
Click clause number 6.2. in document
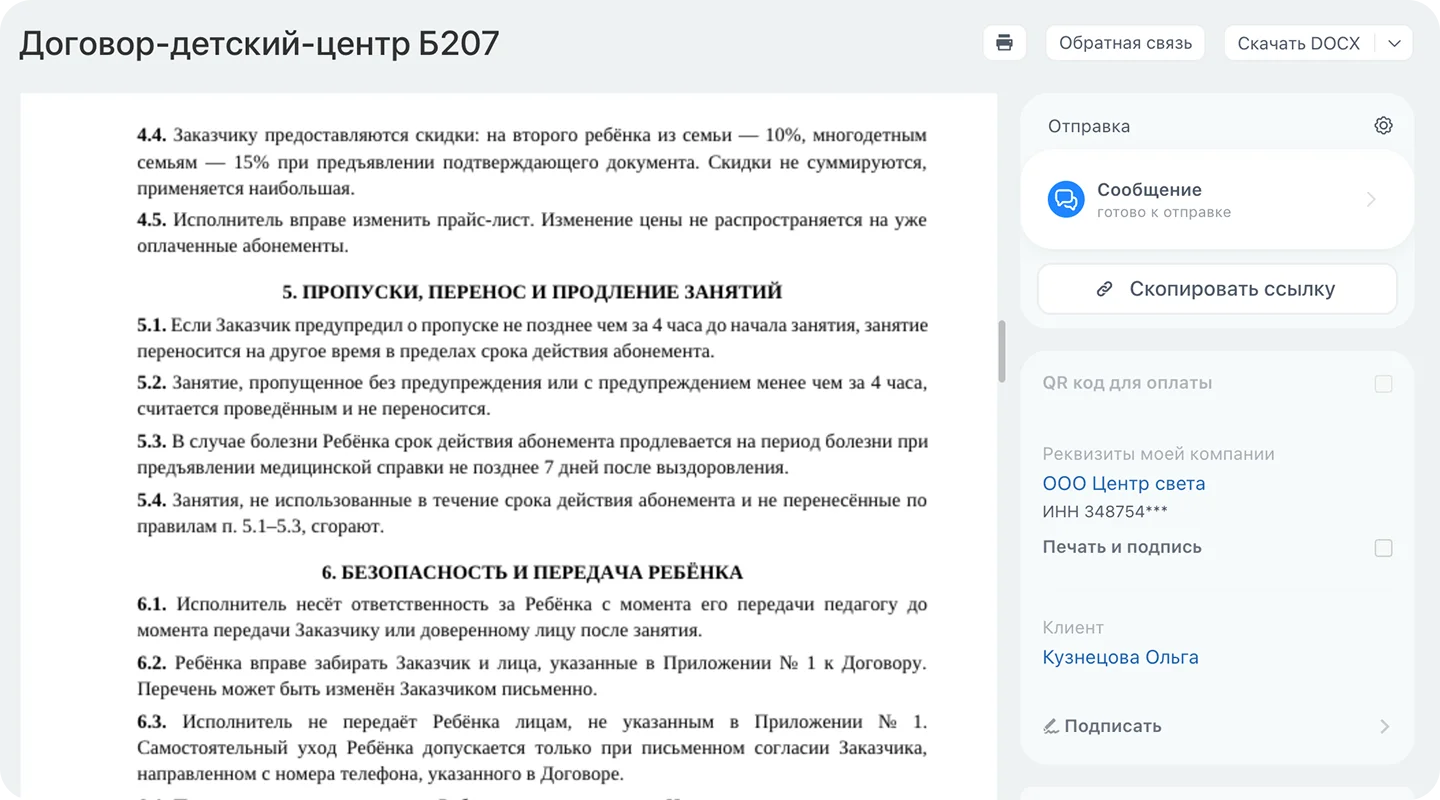point(152,663)
